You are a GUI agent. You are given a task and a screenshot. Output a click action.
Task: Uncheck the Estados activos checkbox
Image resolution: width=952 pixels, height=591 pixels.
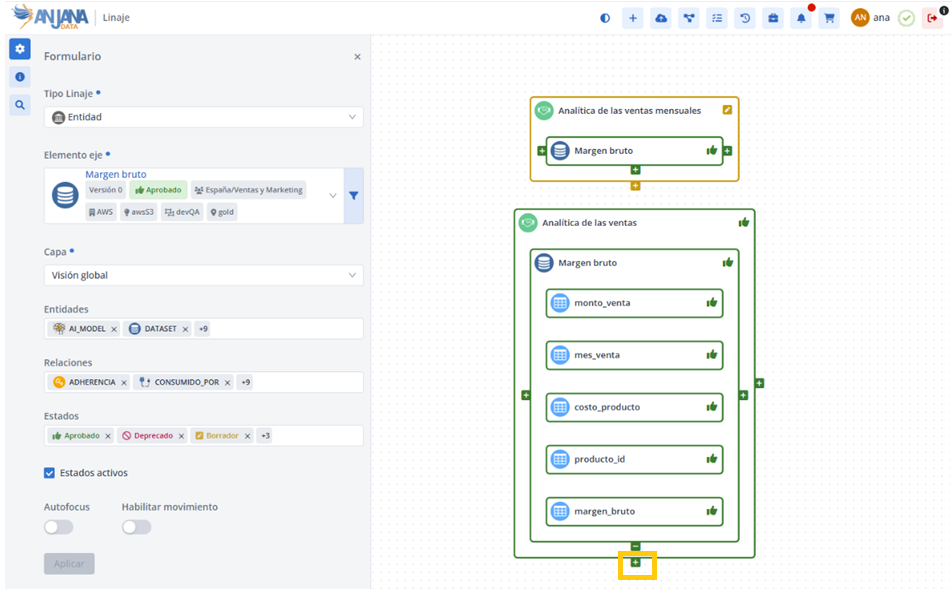pyautogui.click(x=50, y=473)
